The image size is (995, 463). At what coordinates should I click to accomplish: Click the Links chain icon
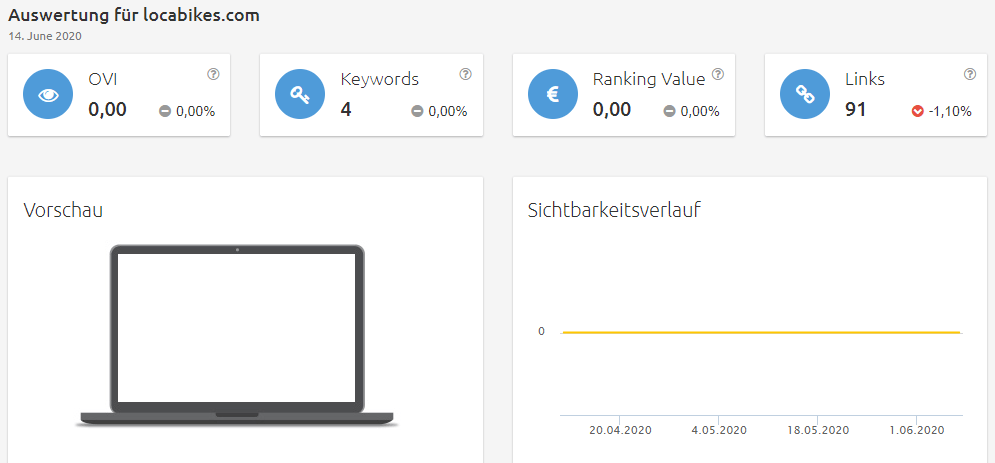coord(805,95)
